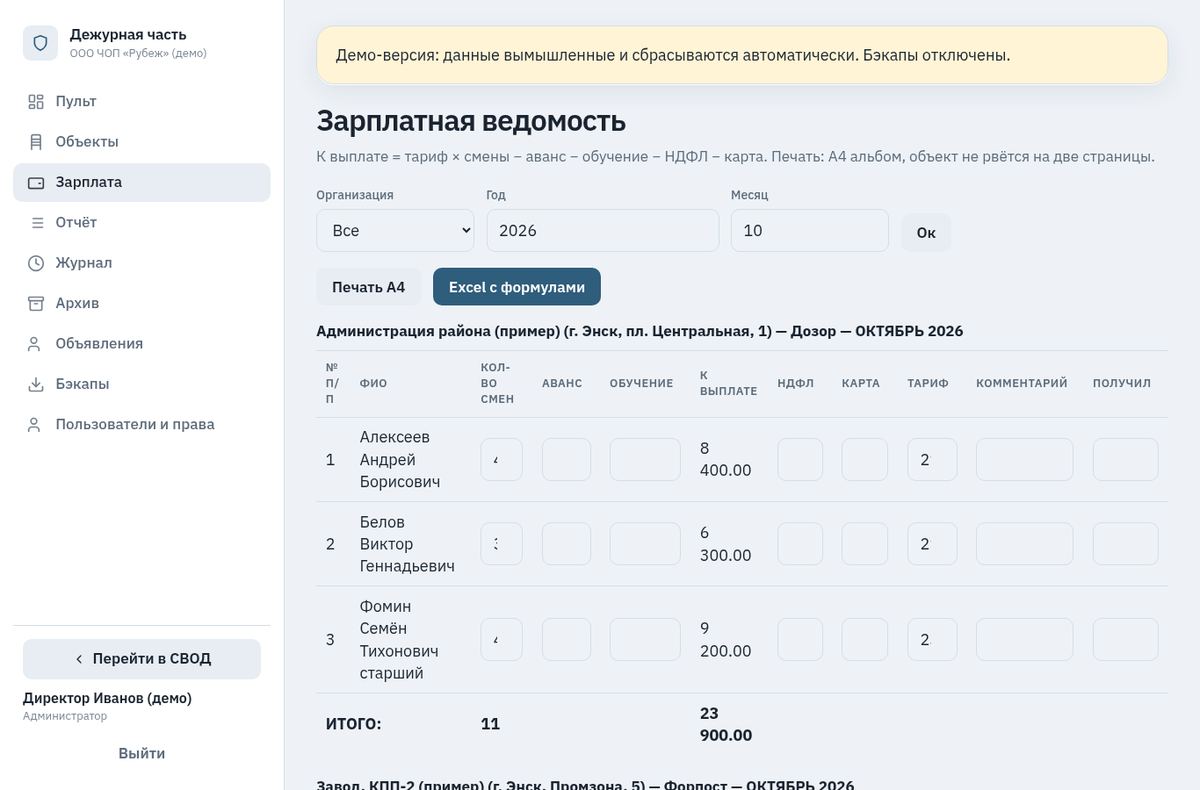Click Тариф field in Фомин row
Image resolution: width=1200 pixels, height=790 pixels.
tap(932, 640)
